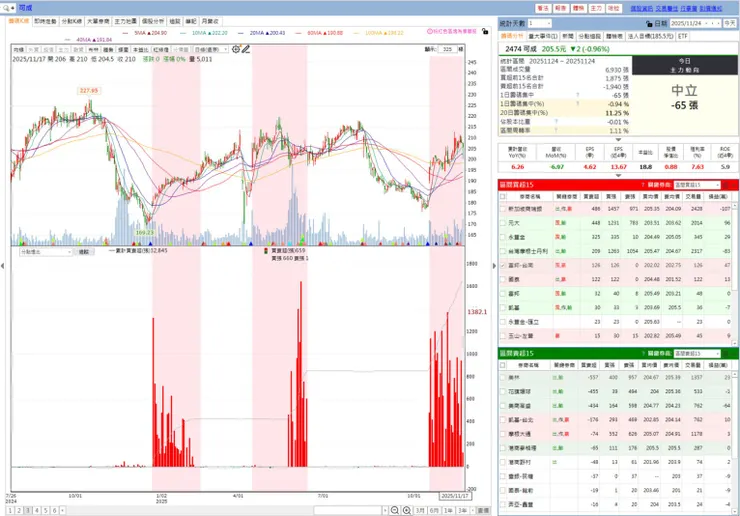This screenshot has height=516, width=740.
Task: Click the icon right of the 區間賣超15 dropdown
Action: (726, 353)
